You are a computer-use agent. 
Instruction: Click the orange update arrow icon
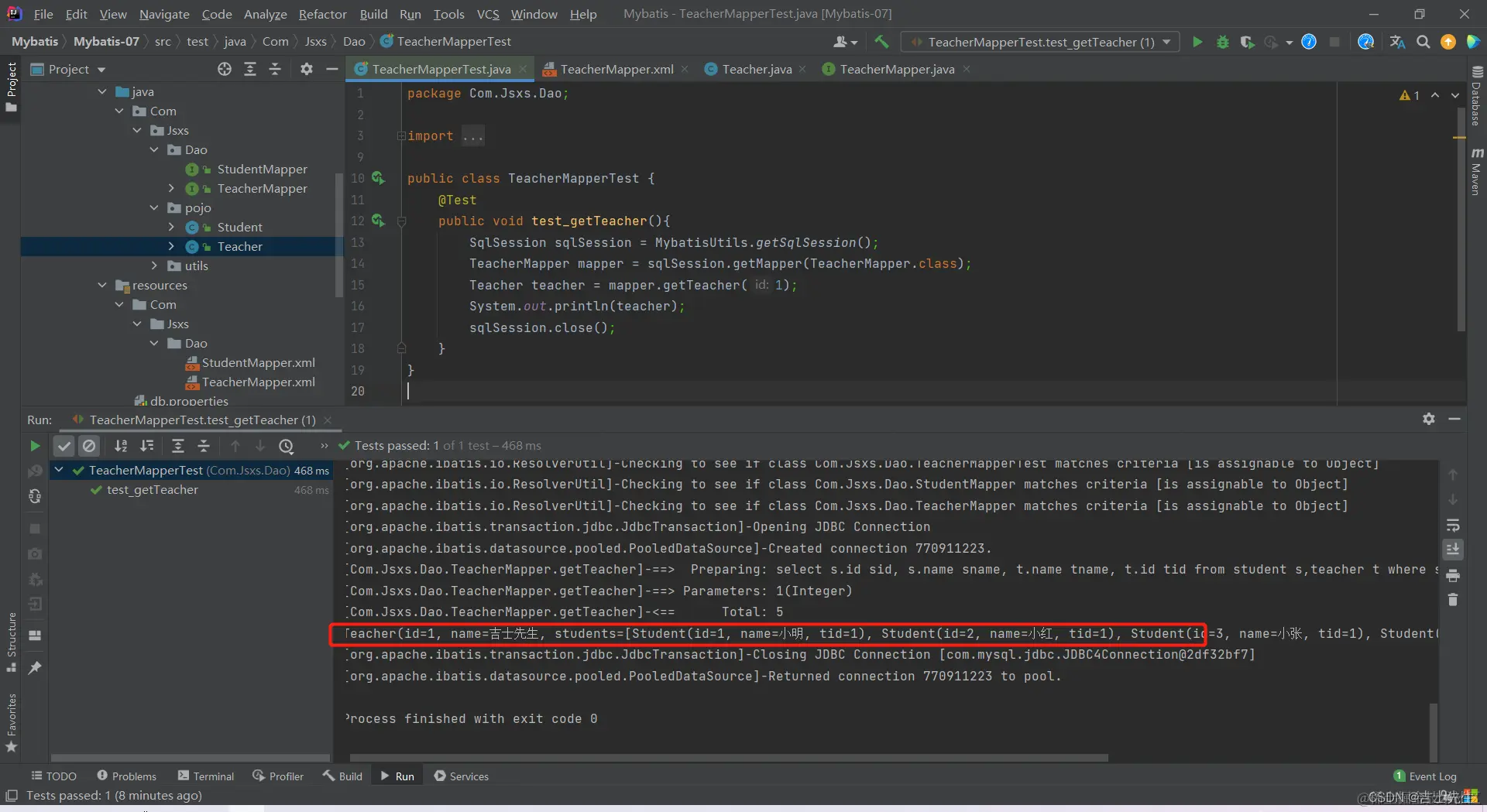[x=1448, y=42]
